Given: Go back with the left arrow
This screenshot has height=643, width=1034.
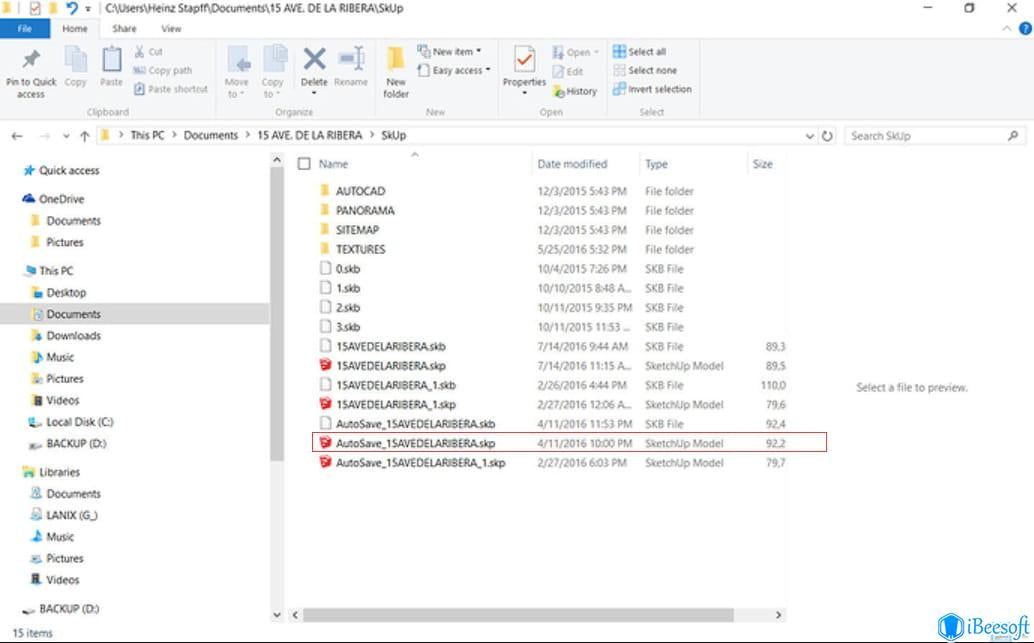Looking at the screenshot, I should [x=17, y=136].
